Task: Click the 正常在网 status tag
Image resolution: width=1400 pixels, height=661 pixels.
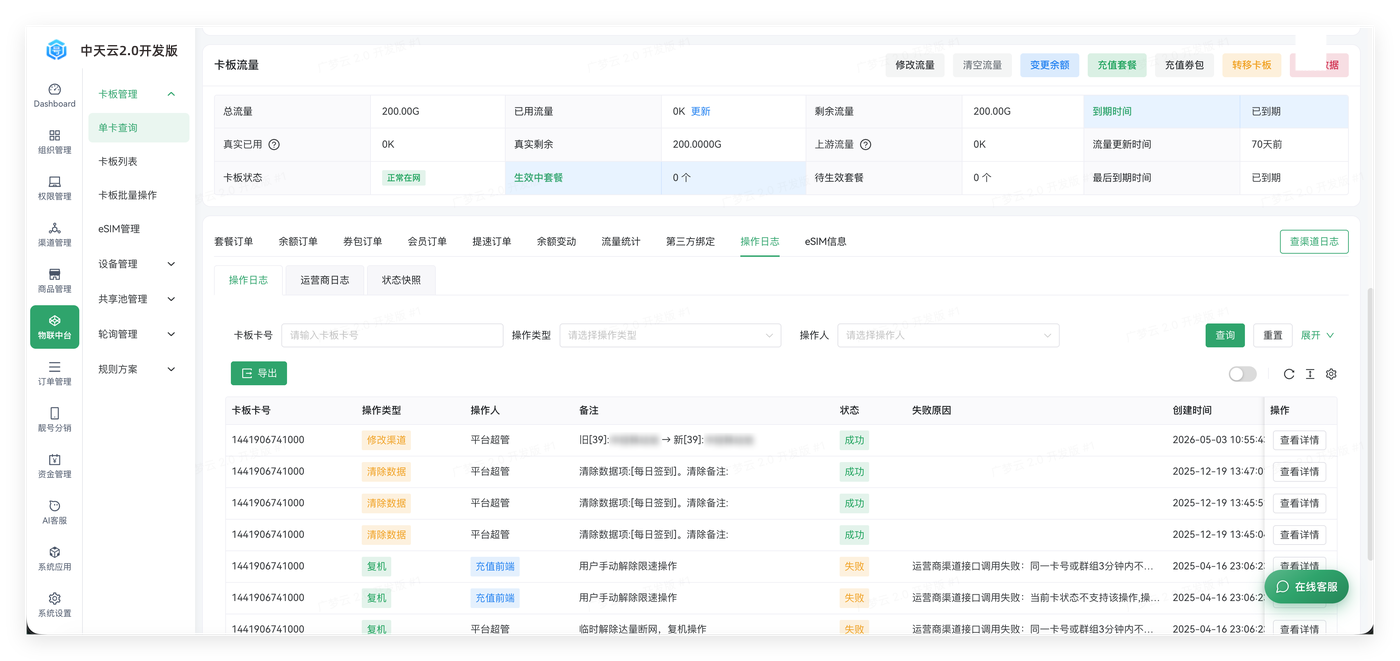Action: tap(404, 178)
